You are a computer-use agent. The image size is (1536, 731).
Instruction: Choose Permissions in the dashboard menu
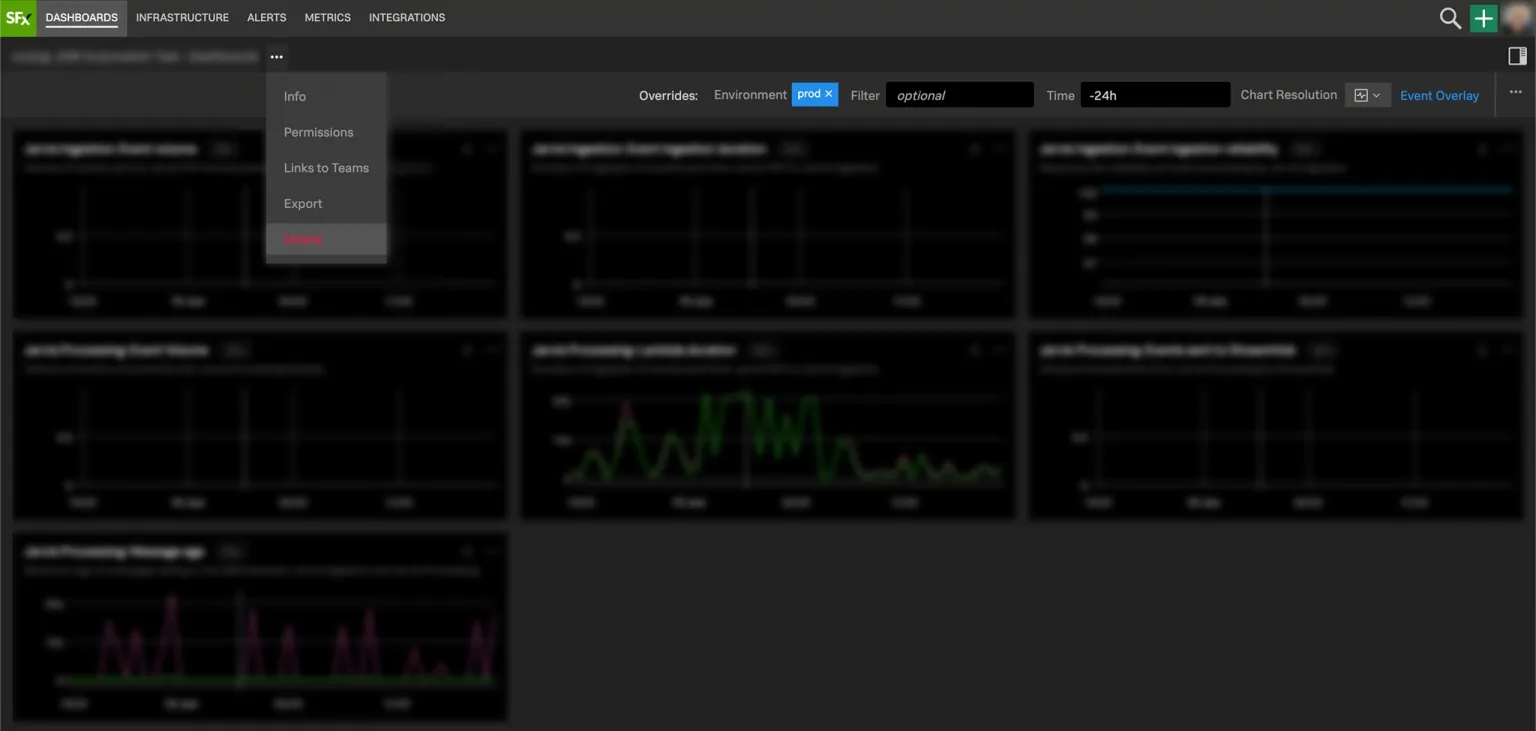pos(318,132)
